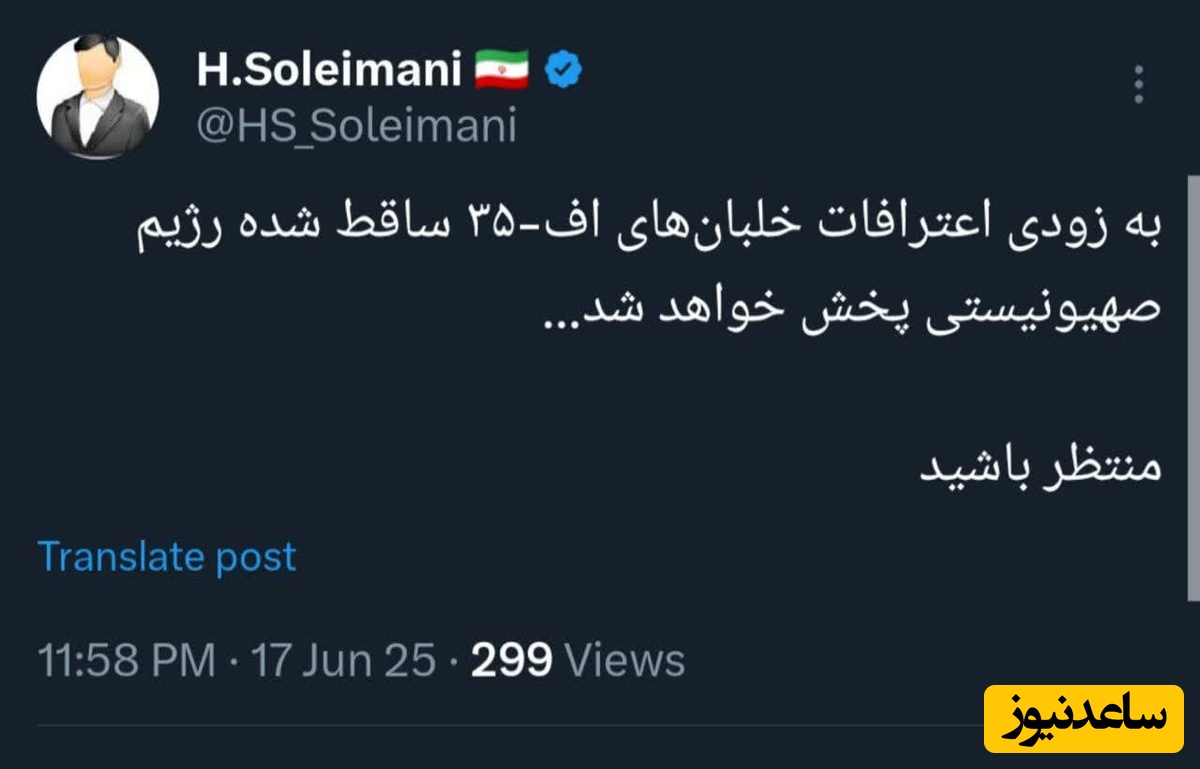The height and width of the screenshot is (769, 1200).
Task: Open the 11:58 PM timestamp
Action: (126, 661)
